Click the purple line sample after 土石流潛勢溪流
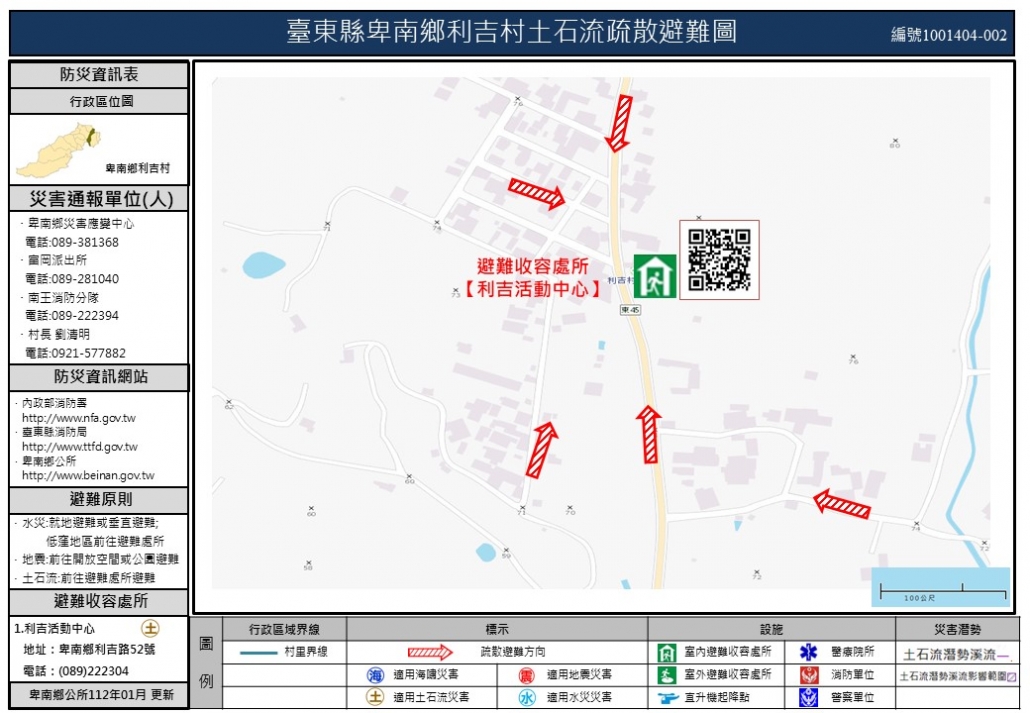The image size is (1030, 713). (1002, 655)
